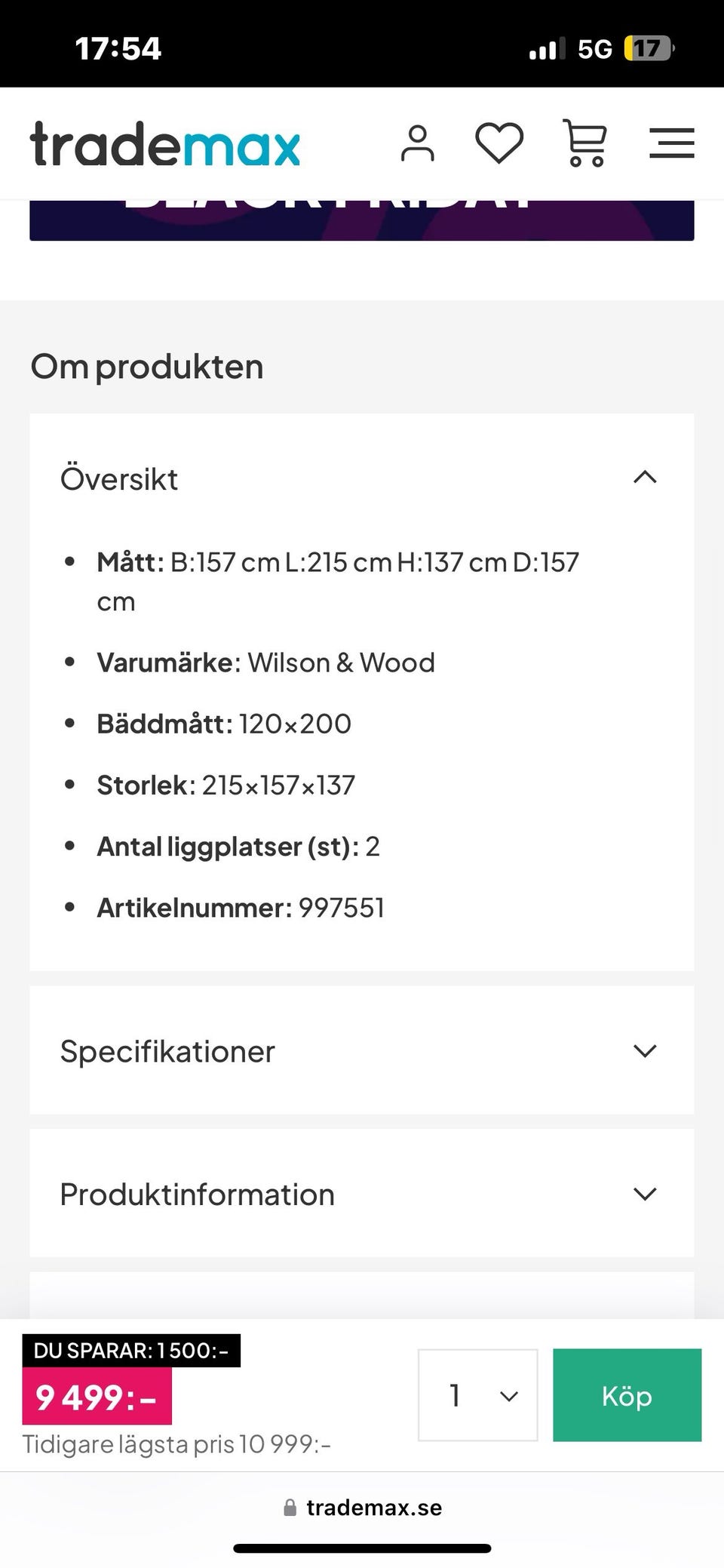Go to the trademax logo homepage
Screen dimensions: 724x1568
(x=165, y=143)
